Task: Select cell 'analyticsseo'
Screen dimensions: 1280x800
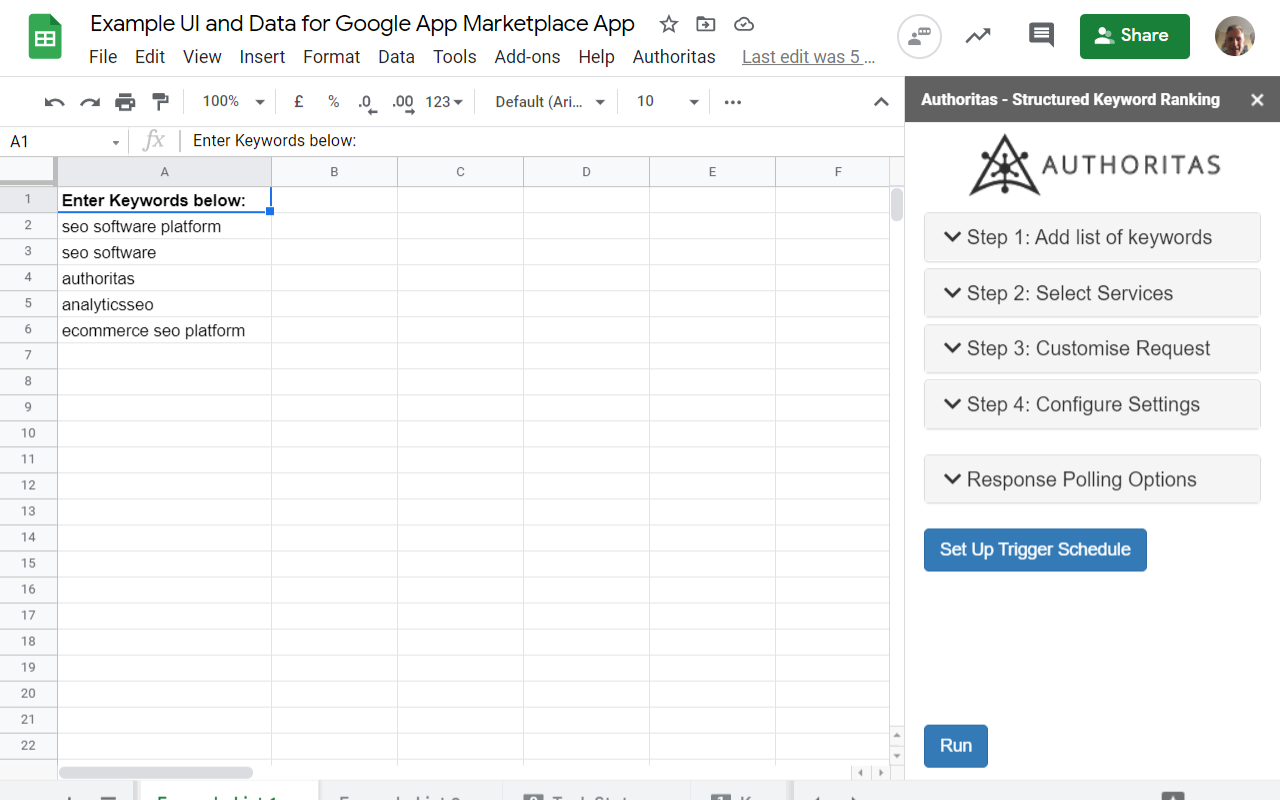Action: (165, 304)
